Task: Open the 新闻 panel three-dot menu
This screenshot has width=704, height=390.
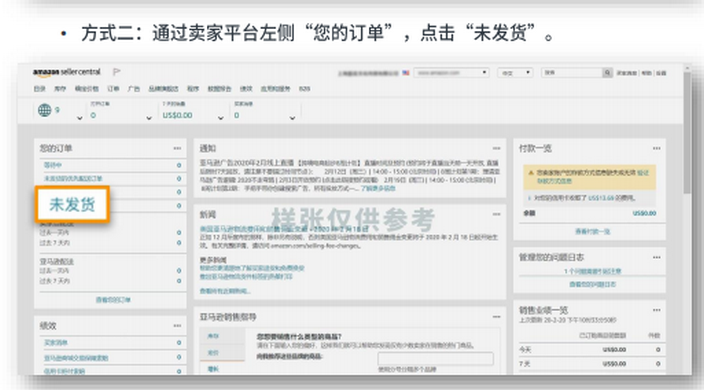Action: pyautogui.click(x=496, y=214)
